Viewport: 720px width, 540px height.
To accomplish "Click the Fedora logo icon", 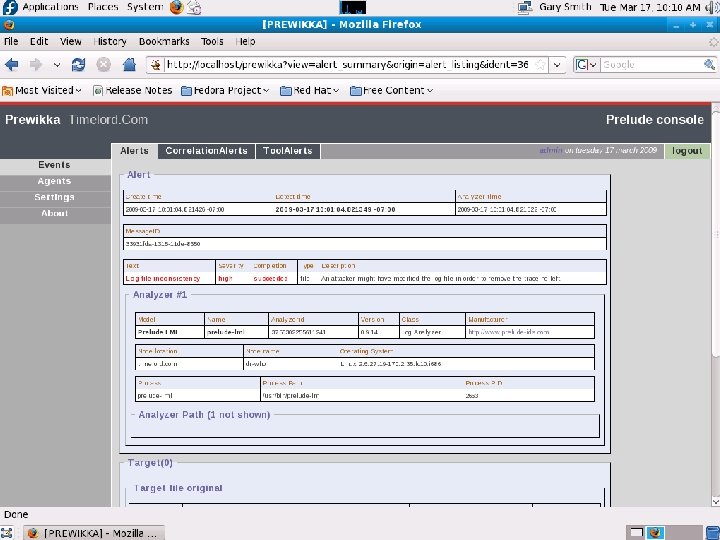I will pyautogui.click(x=10, y=7).
